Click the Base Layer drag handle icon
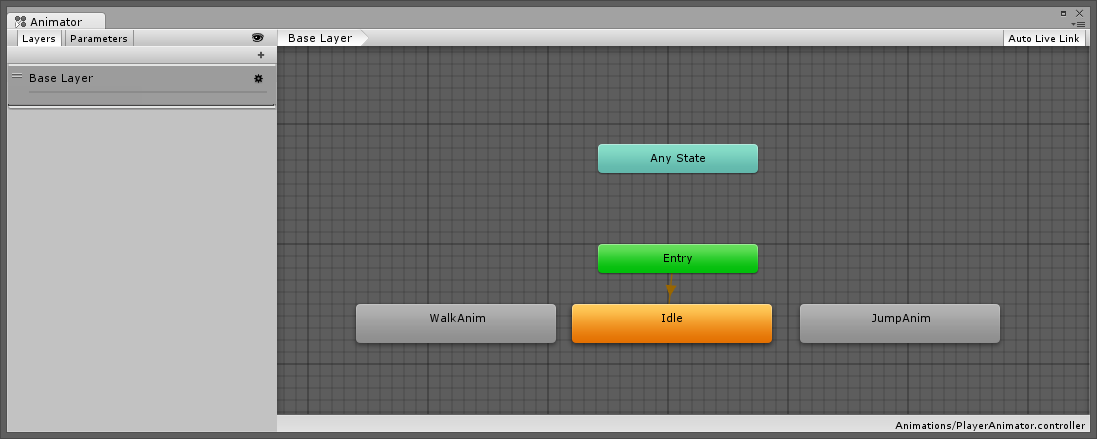 click(17, 77)
